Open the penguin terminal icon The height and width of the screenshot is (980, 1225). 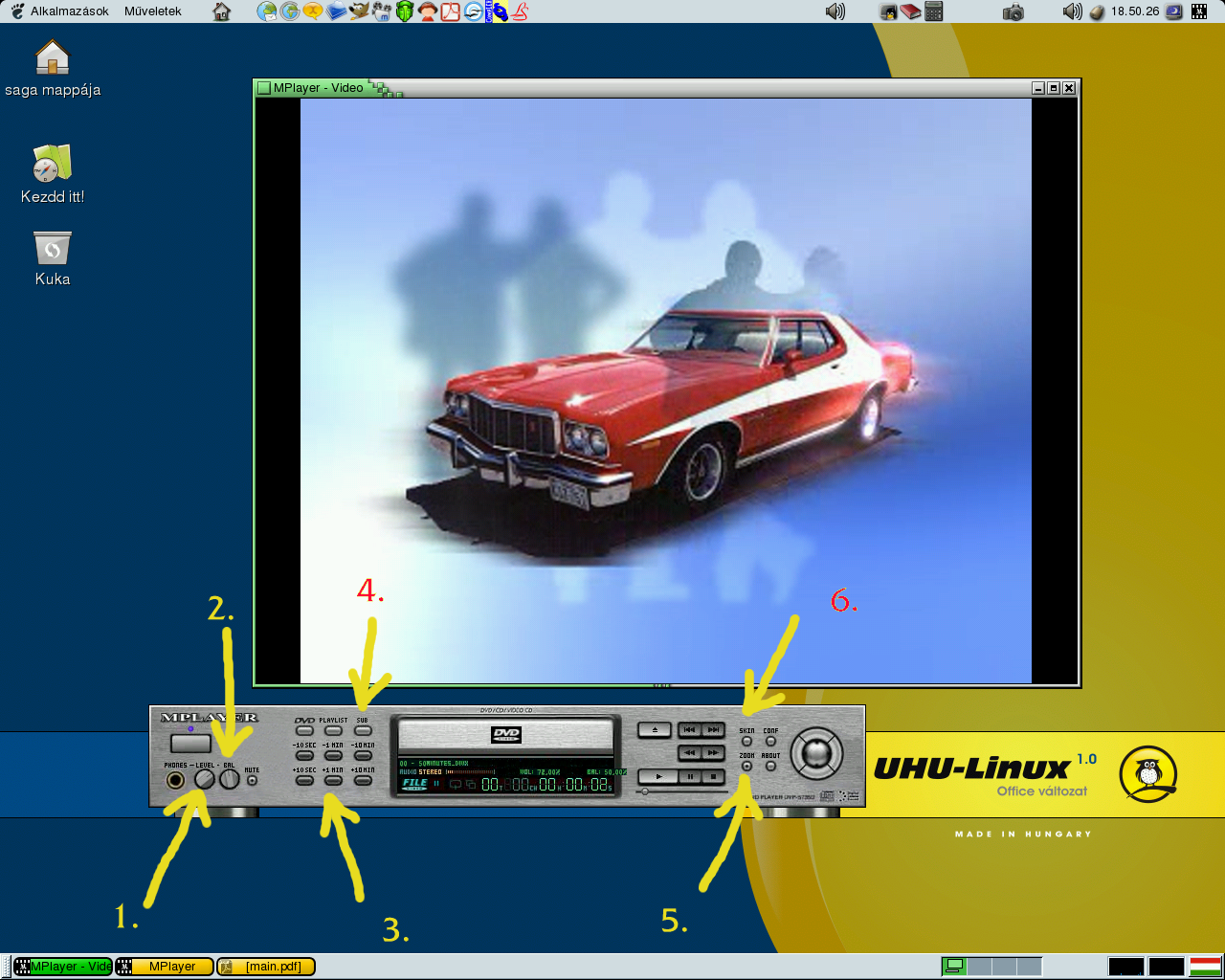[x=889, y=11]
